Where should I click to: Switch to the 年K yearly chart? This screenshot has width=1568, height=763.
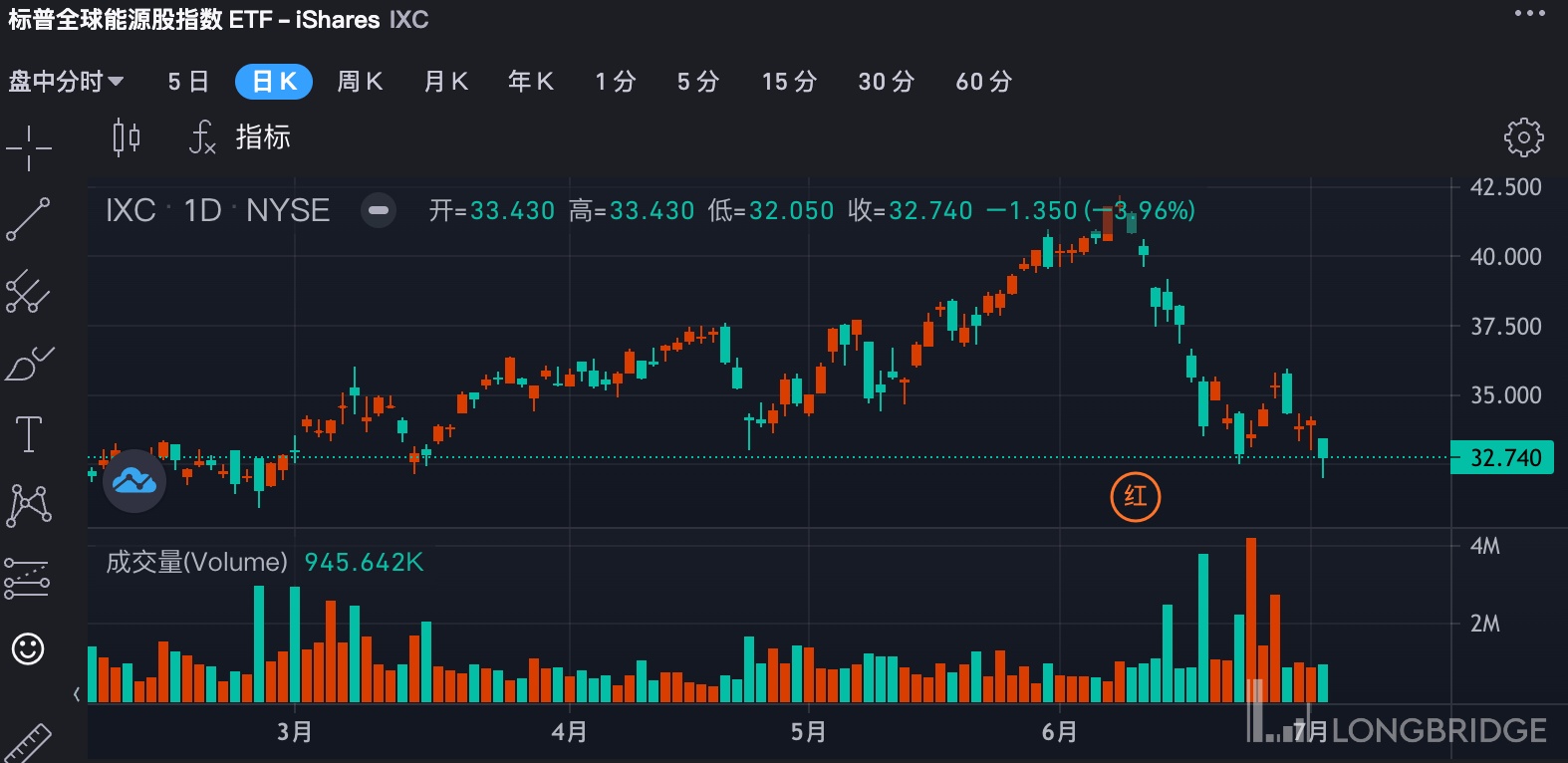[531, 82]
